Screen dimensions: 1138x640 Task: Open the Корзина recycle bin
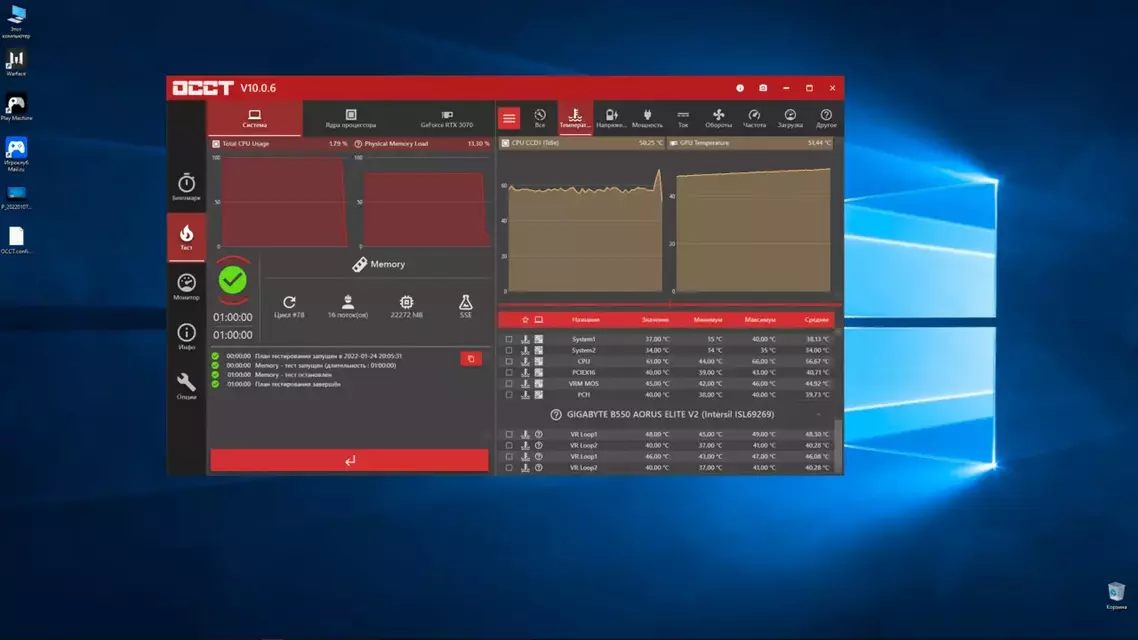tap(1116, 596)
